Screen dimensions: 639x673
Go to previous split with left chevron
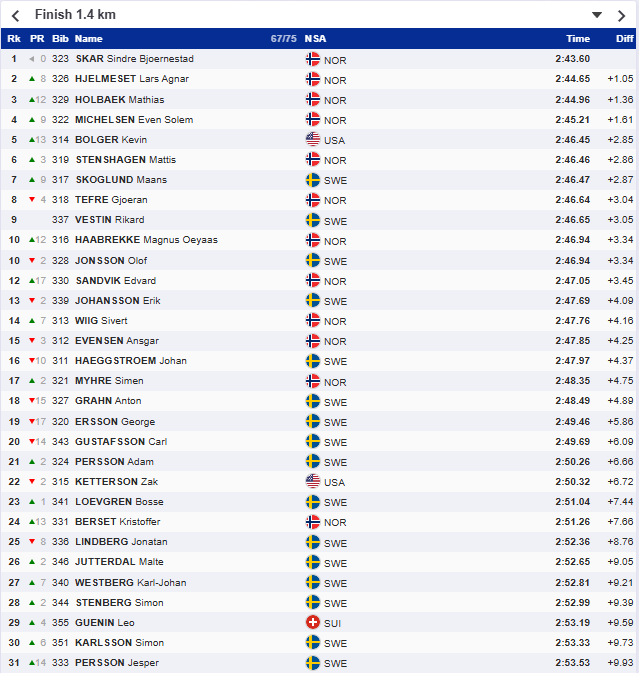[15, 16]
